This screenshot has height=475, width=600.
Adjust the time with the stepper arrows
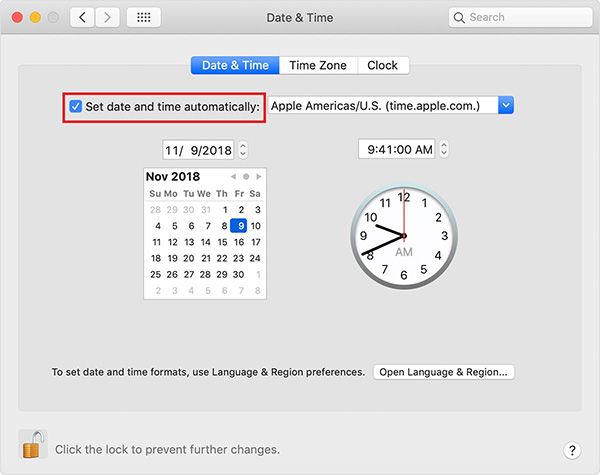click(x=443, y=149)
